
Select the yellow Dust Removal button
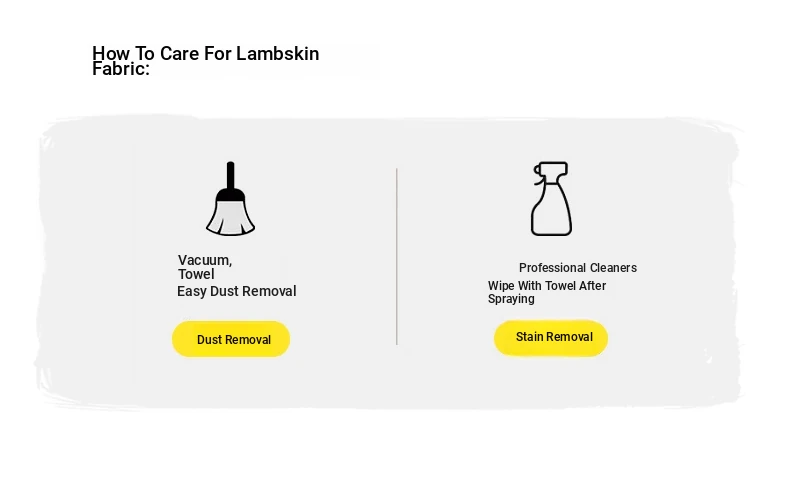pos(231,339)
